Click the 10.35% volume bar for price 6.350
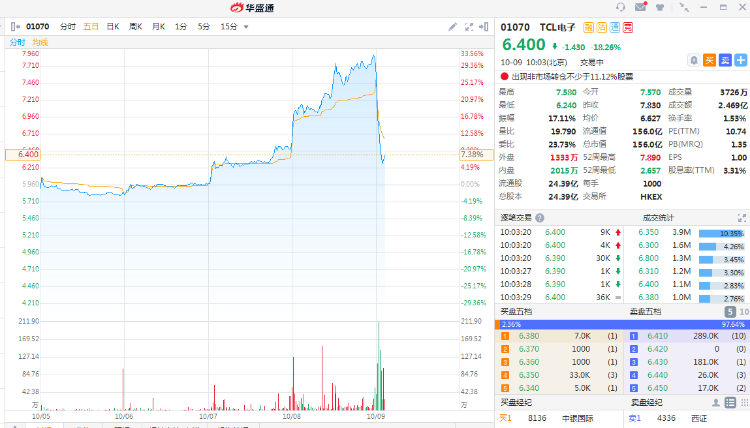This screenshot has height=428, width=750. point(721,233)
